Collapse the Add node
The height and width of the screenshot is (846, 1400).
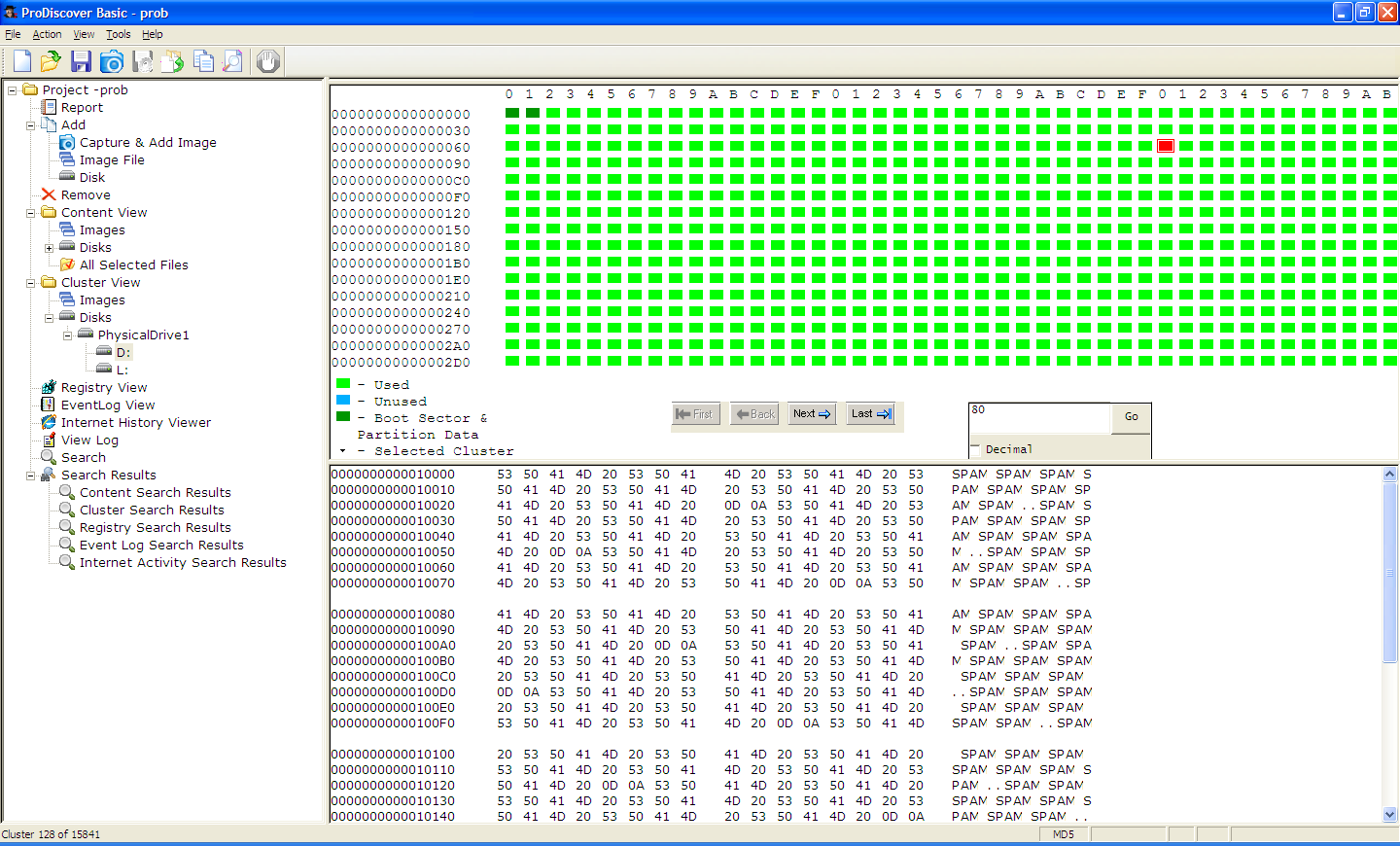point(31,125)
